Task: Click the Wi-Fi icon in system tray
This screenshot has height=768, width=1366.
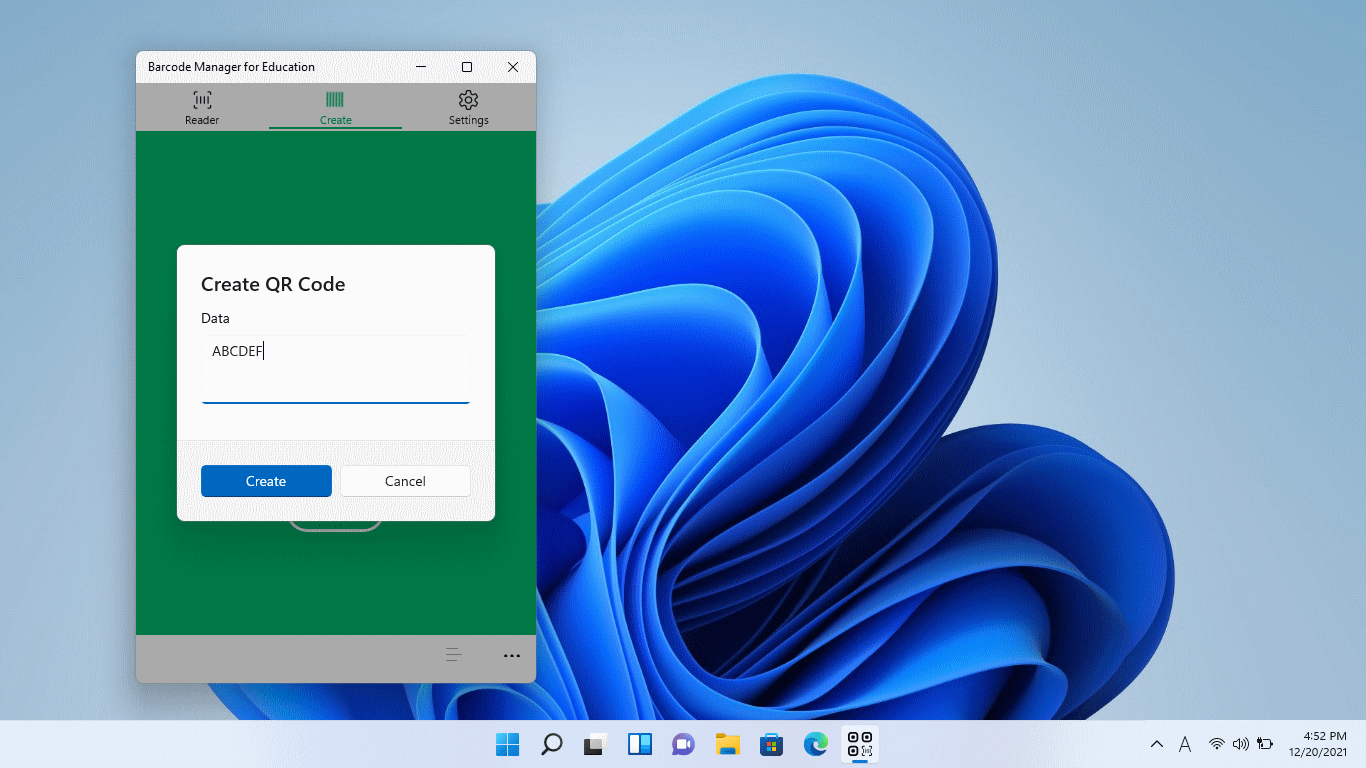Action: 1216,744
